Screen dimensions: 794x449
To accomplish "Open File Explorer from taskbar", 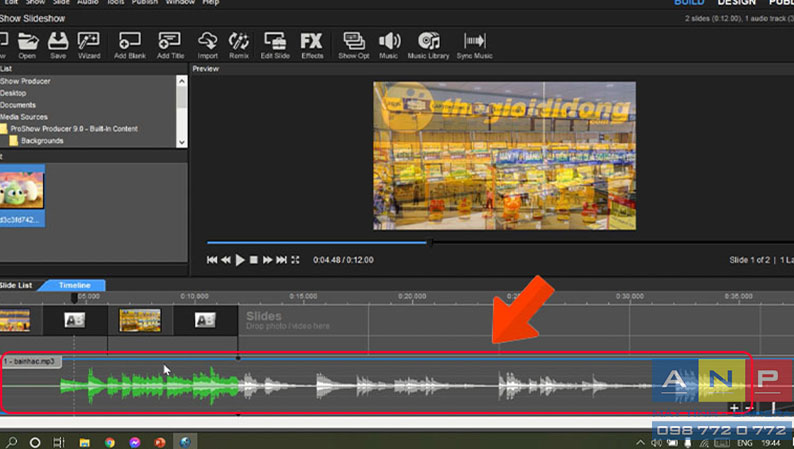I will [85, 442].
